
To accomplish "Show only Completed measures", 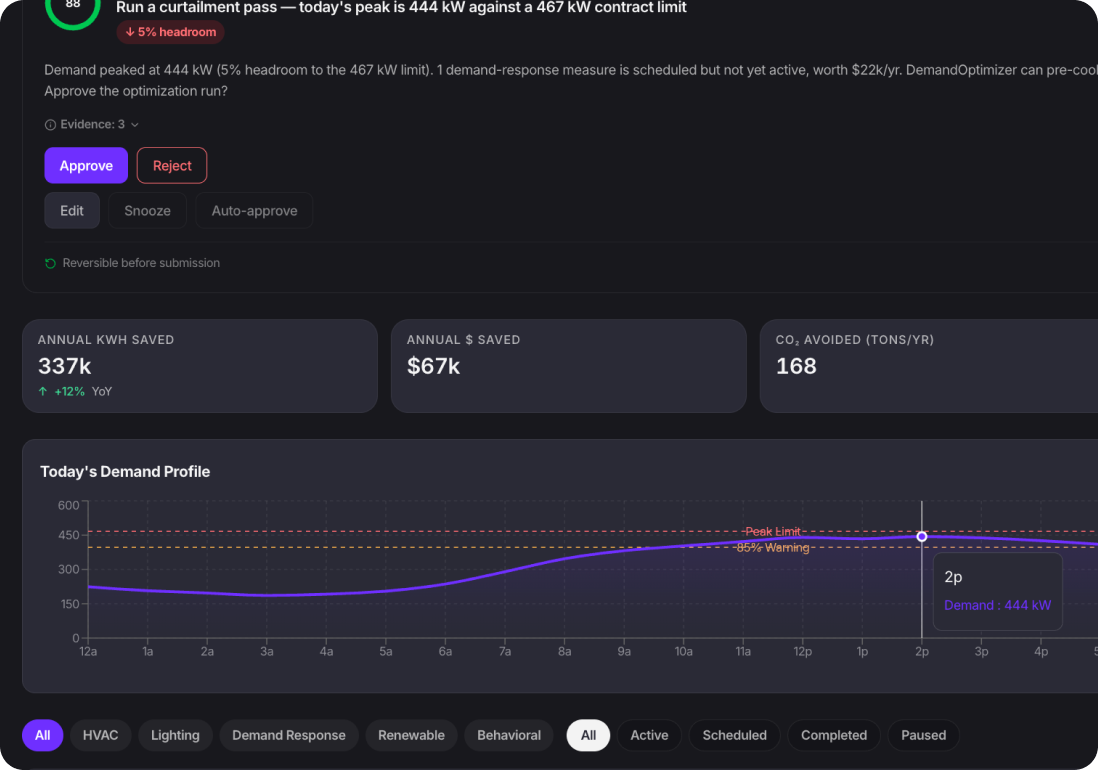I will (x=834, y=735).
